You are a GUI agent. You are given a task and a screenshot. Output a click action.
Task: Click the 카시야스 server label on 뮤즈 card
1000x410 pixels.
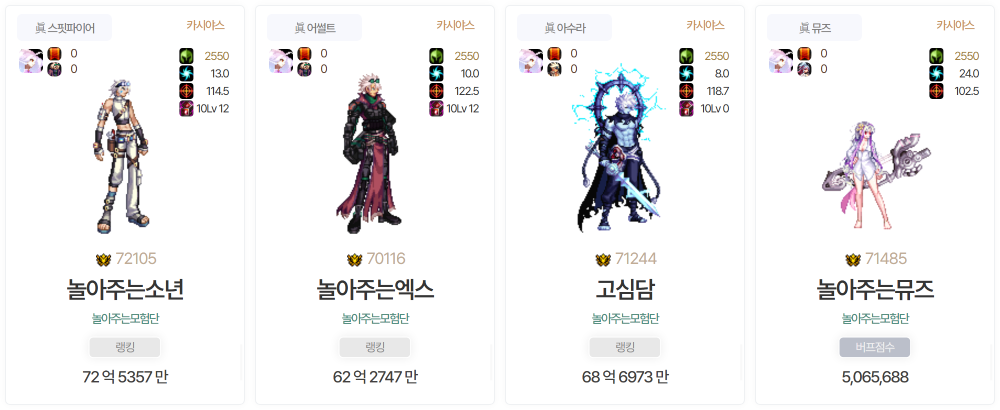tap(955, 25)
